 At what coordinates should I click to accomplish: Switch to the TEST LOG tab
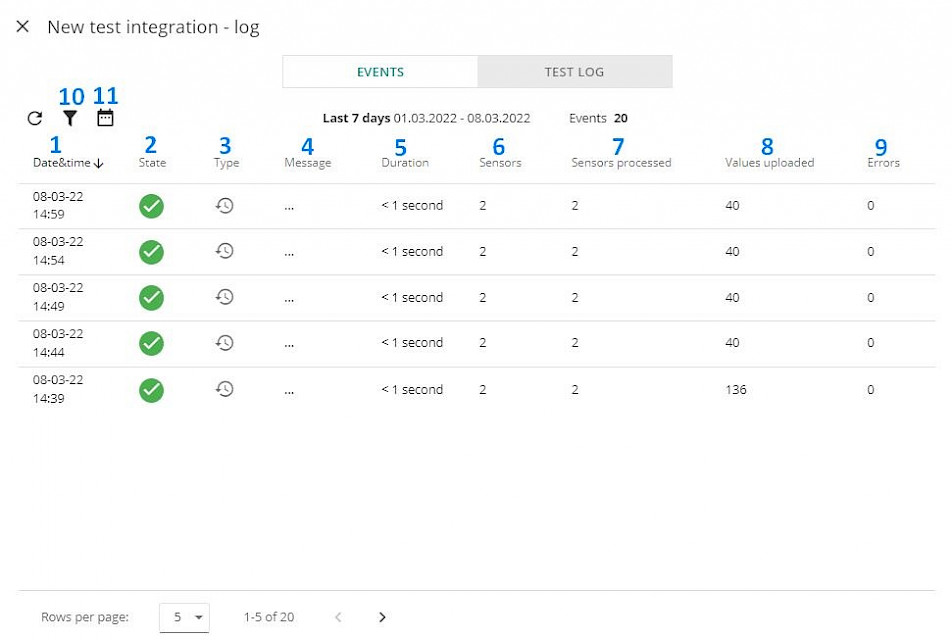point(574,72)
